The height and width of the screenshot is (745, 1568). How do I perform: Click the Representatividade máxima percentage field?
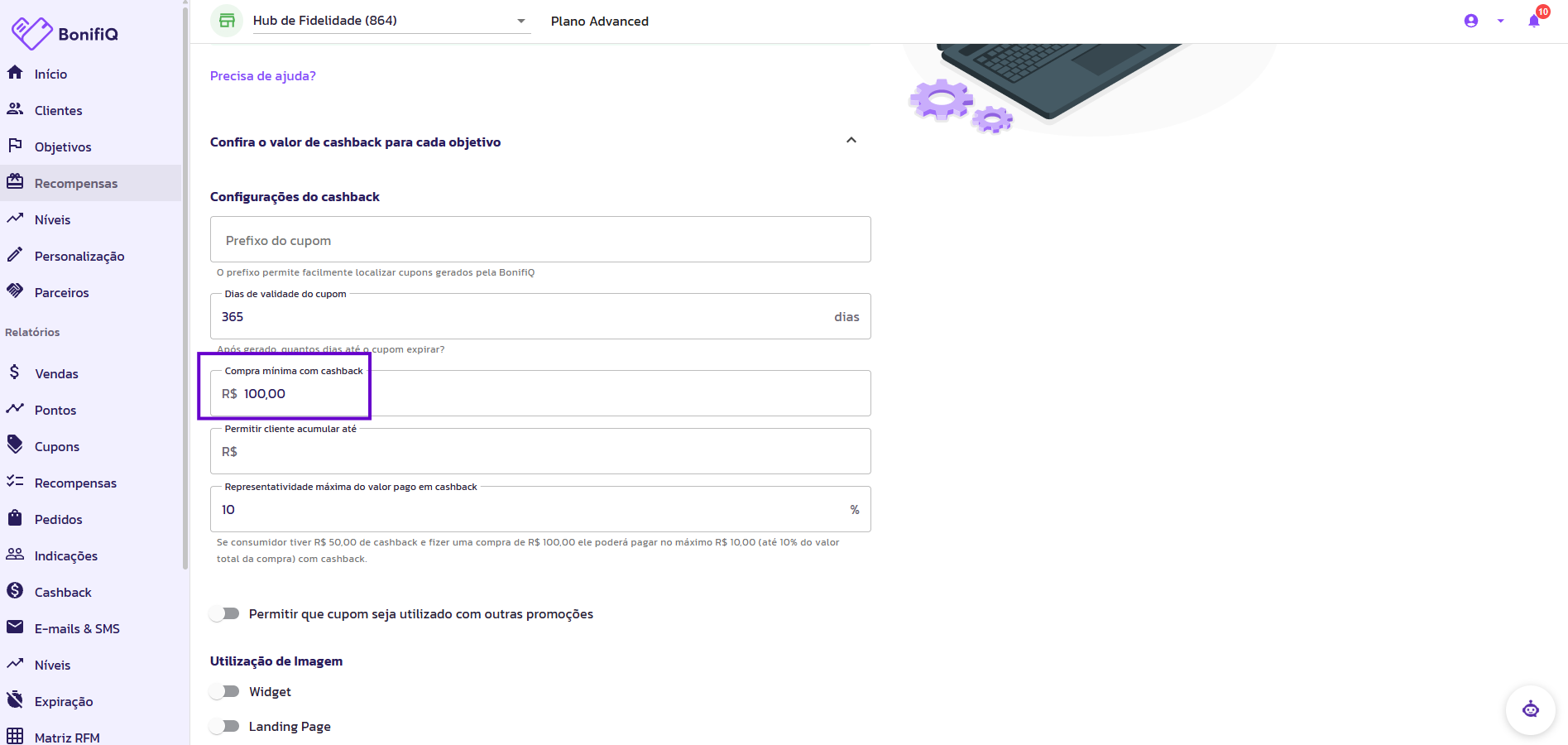point(540,509)
